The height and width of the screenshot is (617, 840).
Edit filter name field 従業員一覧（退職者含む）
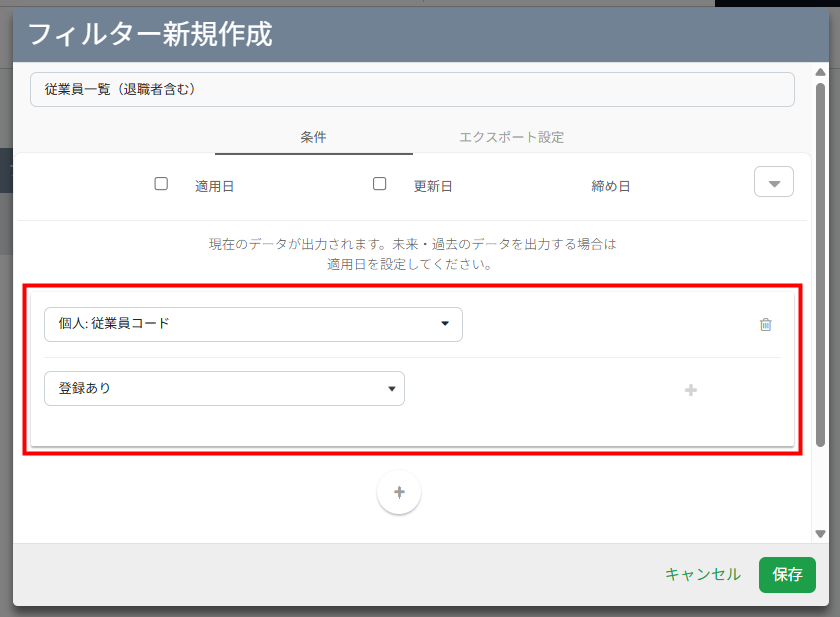point(412,89)
